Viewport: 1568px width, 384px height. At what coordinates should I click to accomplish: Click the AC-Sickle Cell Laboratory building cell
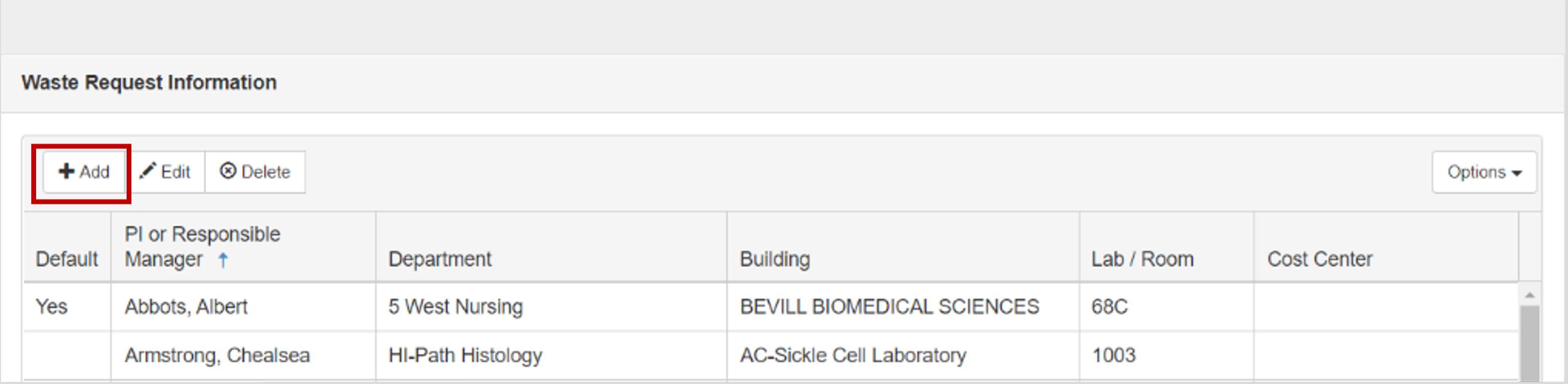click(x=853, y=356)
